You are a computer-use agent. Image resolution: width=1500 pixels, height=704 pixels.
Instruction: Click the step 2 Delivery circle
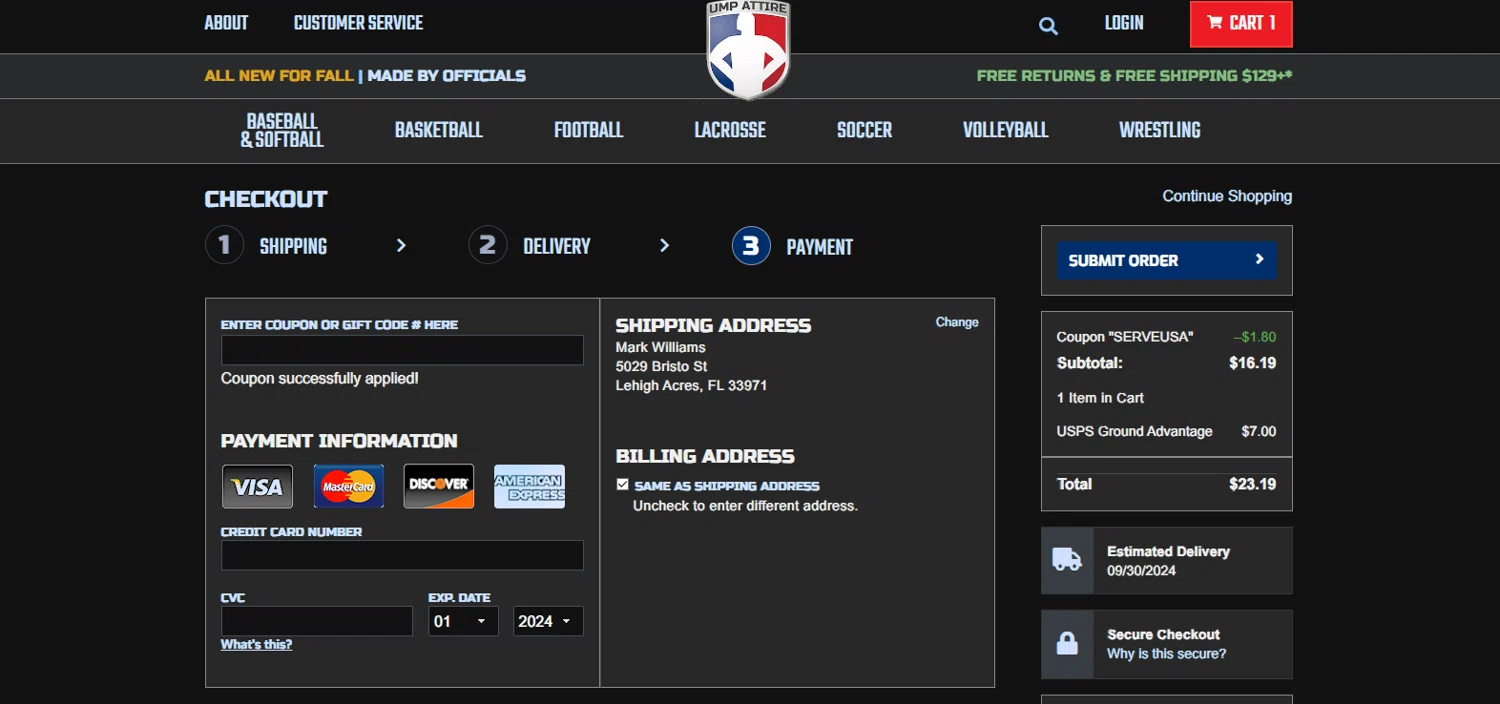tap(487, 245)
